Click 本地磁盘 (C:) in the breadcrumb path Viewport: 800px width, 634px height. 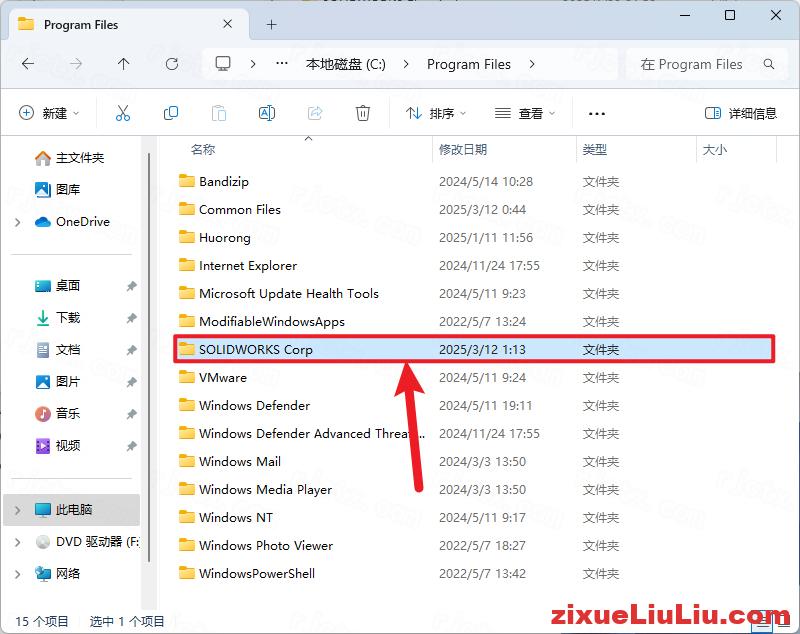click(x=347, y=64)
